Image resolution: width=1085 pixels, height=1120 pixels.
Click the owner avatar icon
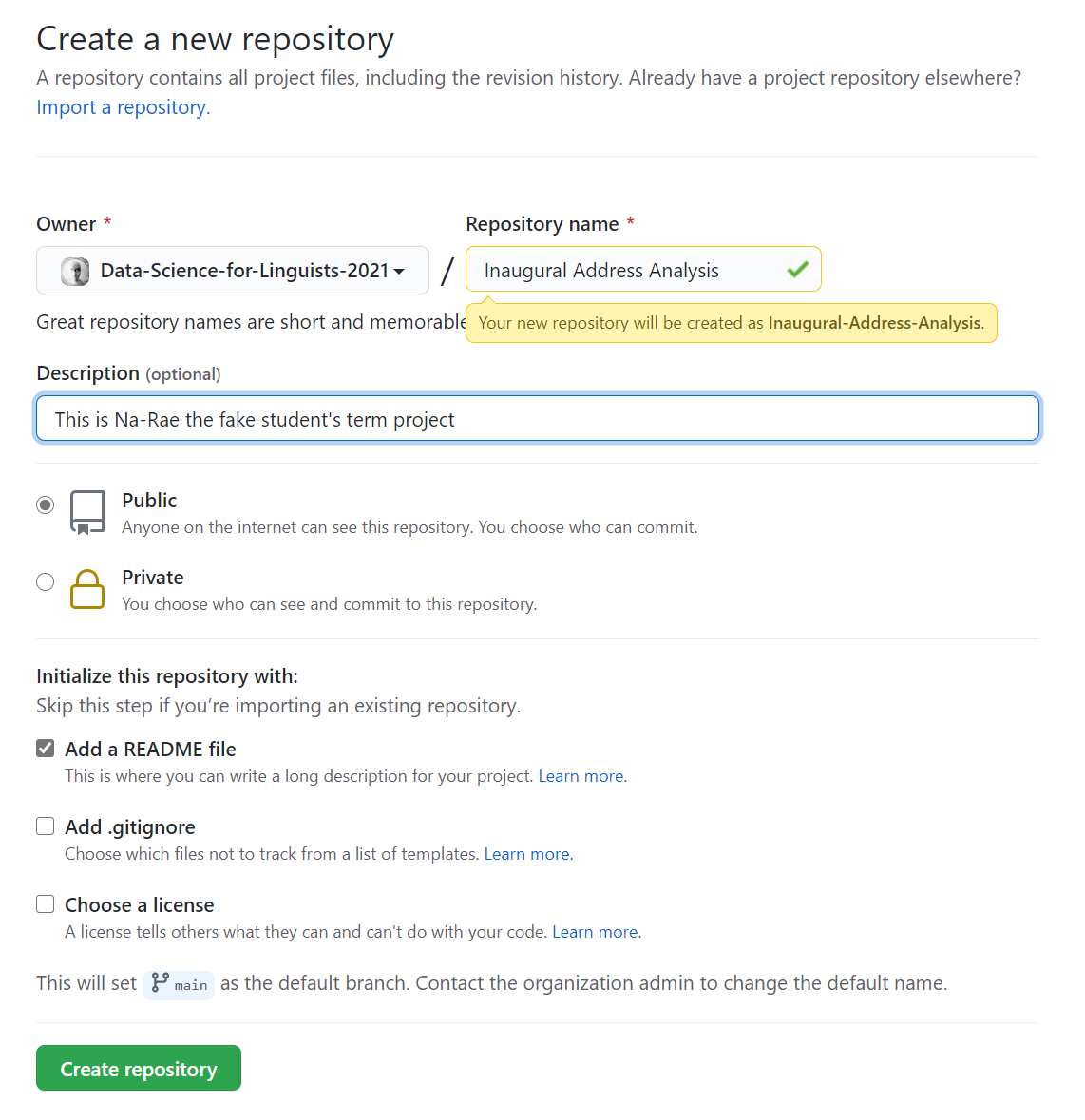click(75, 272)
